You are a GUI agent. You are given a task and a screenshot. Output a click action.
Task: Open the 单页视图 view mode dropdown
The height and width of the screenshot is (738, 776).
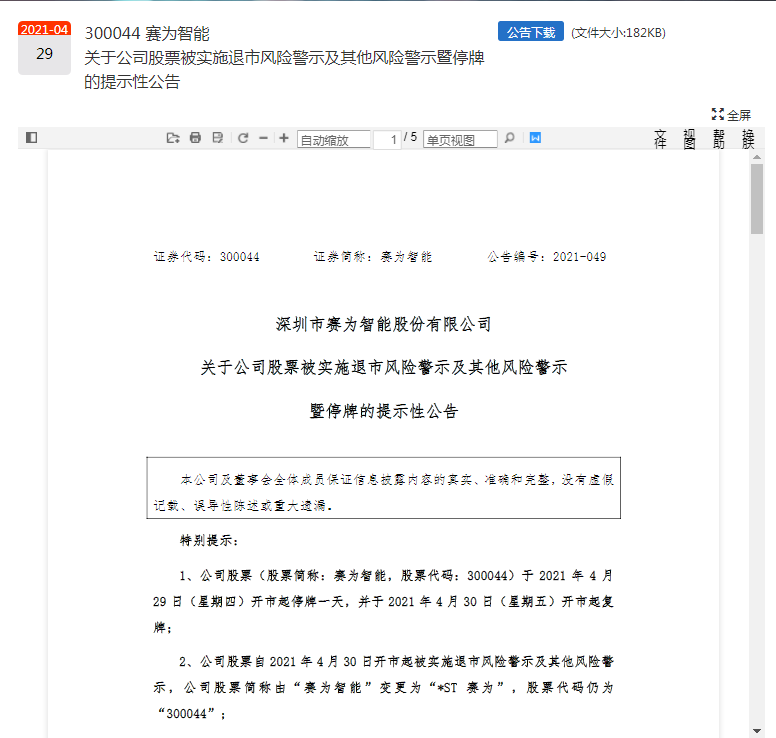coord(460,140)
